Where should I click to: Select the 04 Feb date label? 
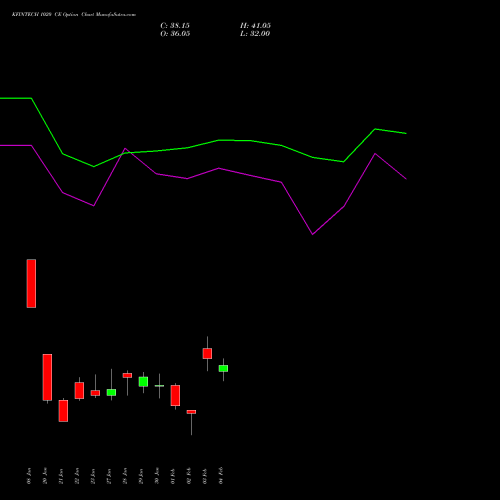coord(221,476)
